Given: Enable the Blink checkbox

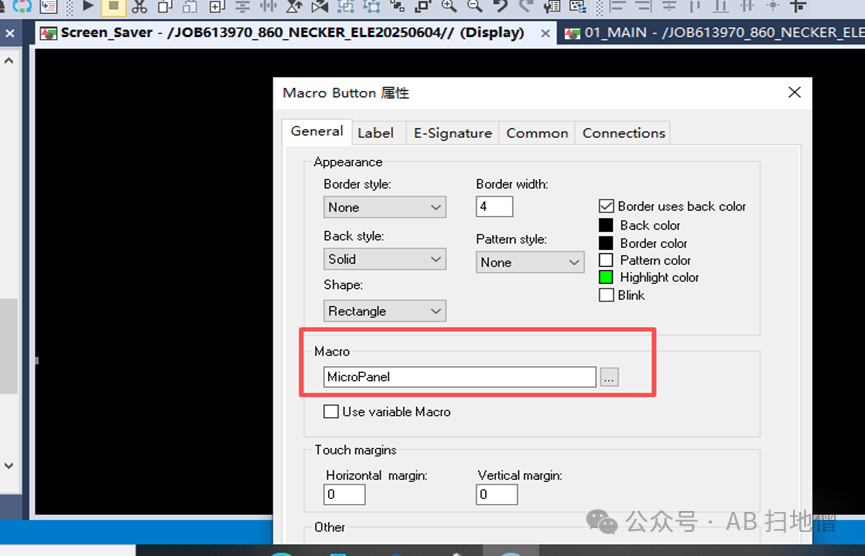Looking at the screenshot, I should [x=606, y=295].
